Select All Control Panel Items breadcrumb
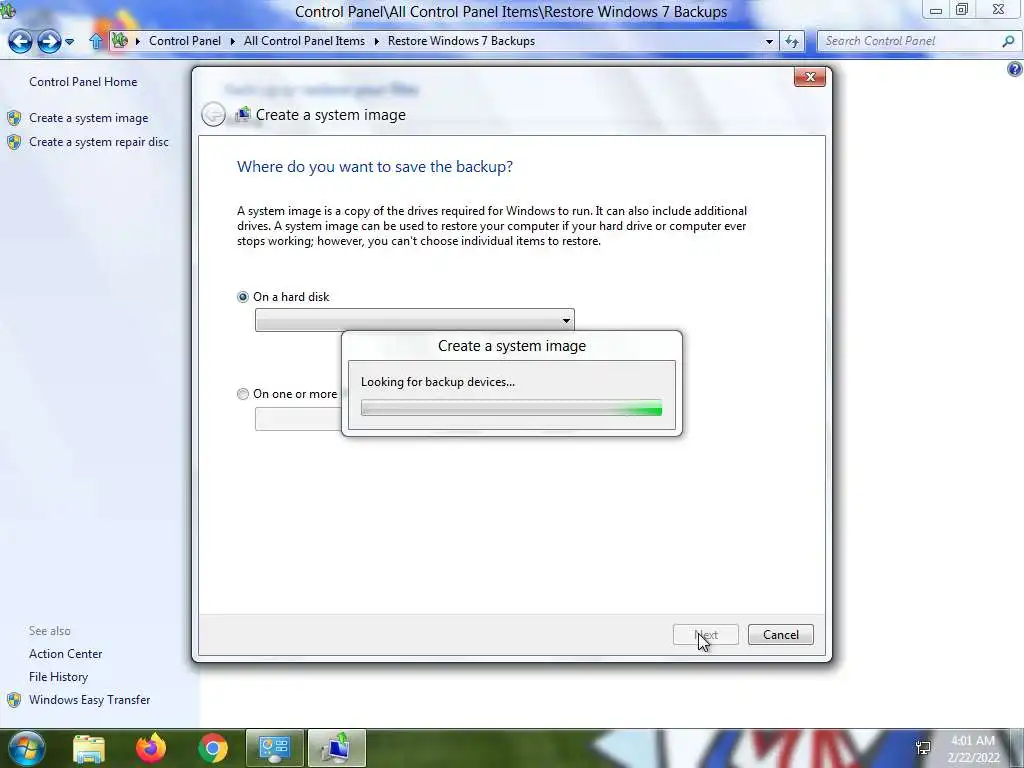1024x768 pixels. coord(304,40)
